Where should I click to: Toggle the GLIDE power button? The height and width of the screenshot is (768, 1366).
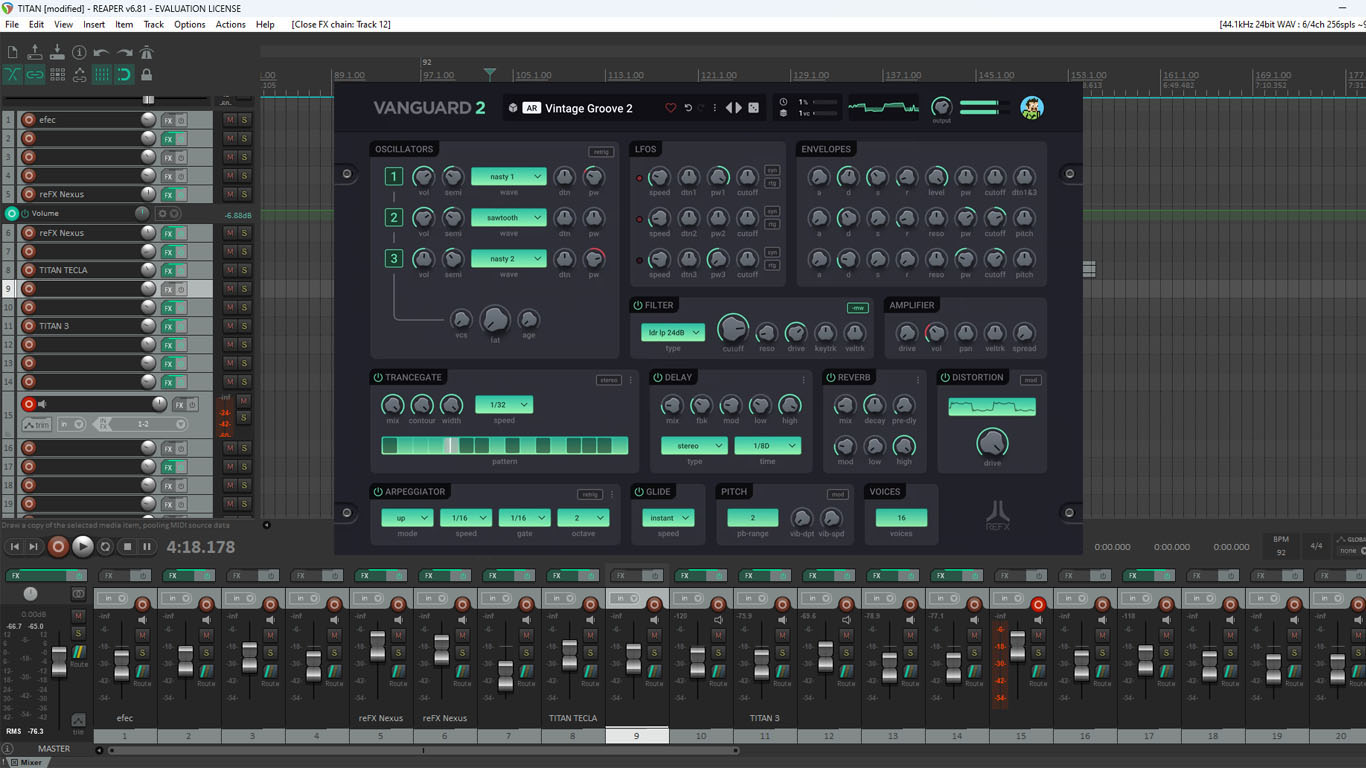639,491
